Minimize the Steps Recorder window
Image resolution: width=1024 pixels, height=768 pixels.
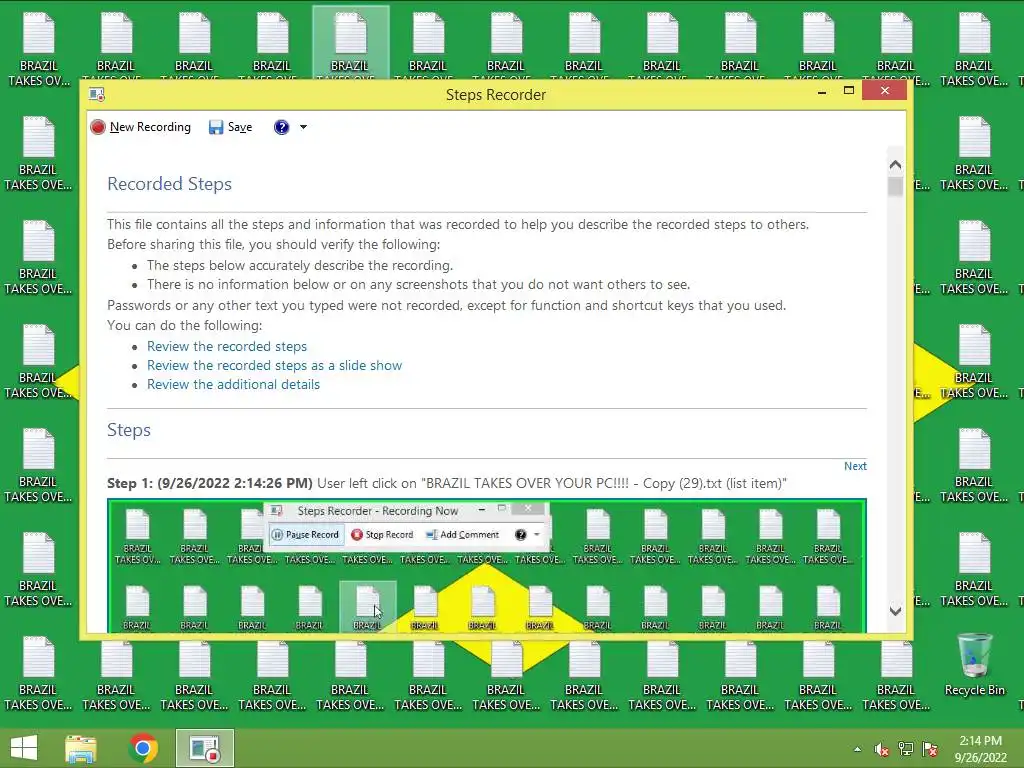822,92
